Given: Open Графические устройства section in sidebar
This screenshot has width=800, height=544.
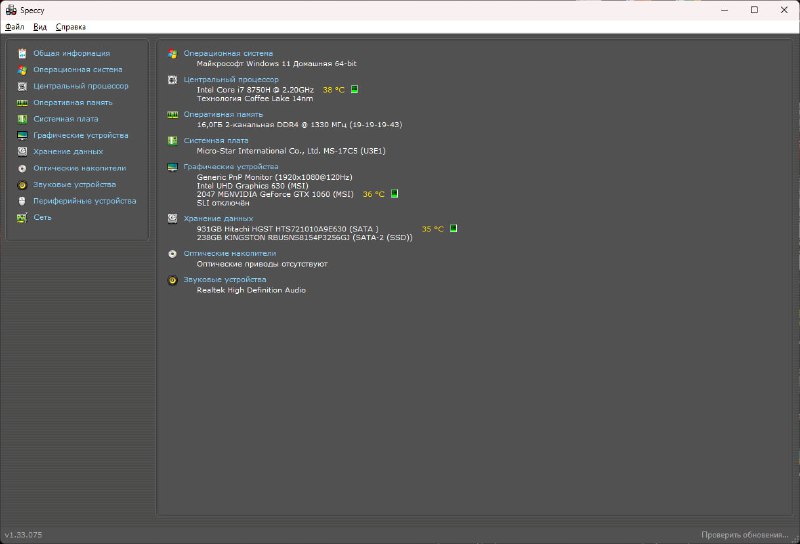Looking at the screenshot, I should point(81,135).
